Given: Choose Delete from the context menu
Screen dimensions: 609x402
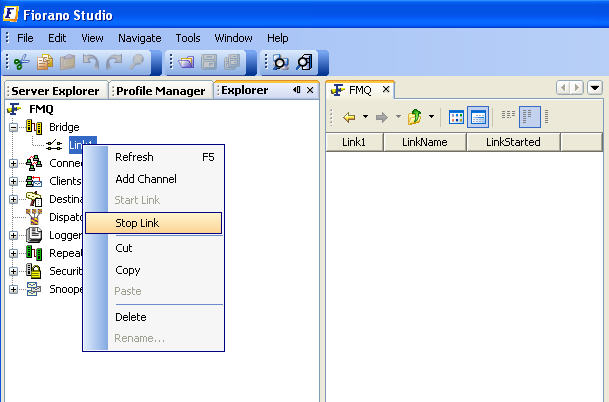Looking at the screenshot, I should [154, 317].
